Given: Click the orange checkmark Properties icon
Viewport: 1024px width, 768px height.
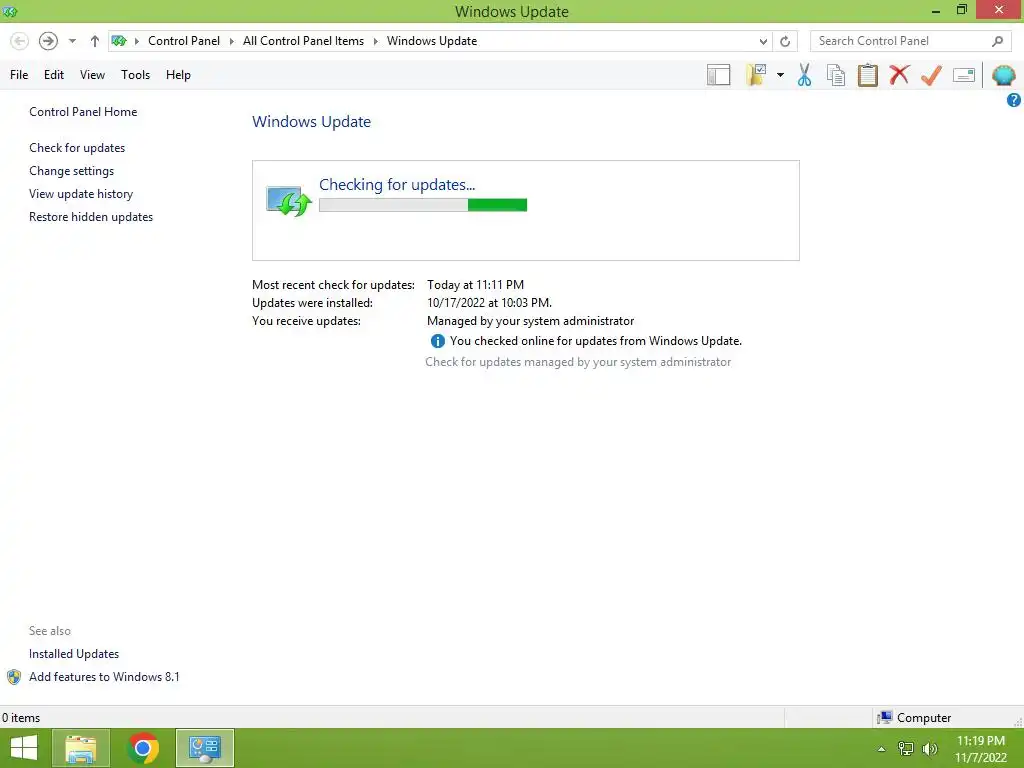Looking at the screenshot, I should point(931,75).
